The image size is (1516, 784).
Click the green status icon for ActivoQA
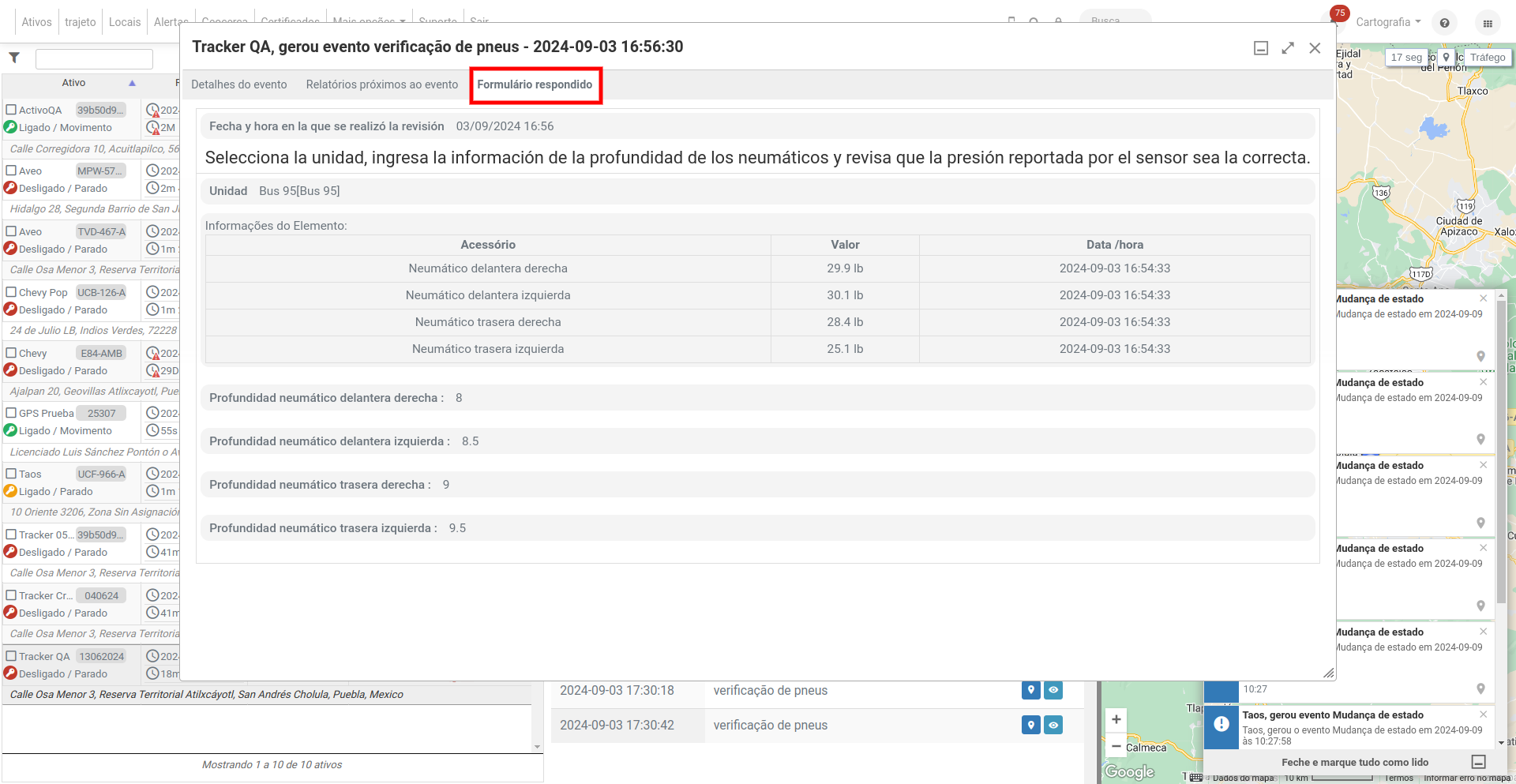coord(10,127)
